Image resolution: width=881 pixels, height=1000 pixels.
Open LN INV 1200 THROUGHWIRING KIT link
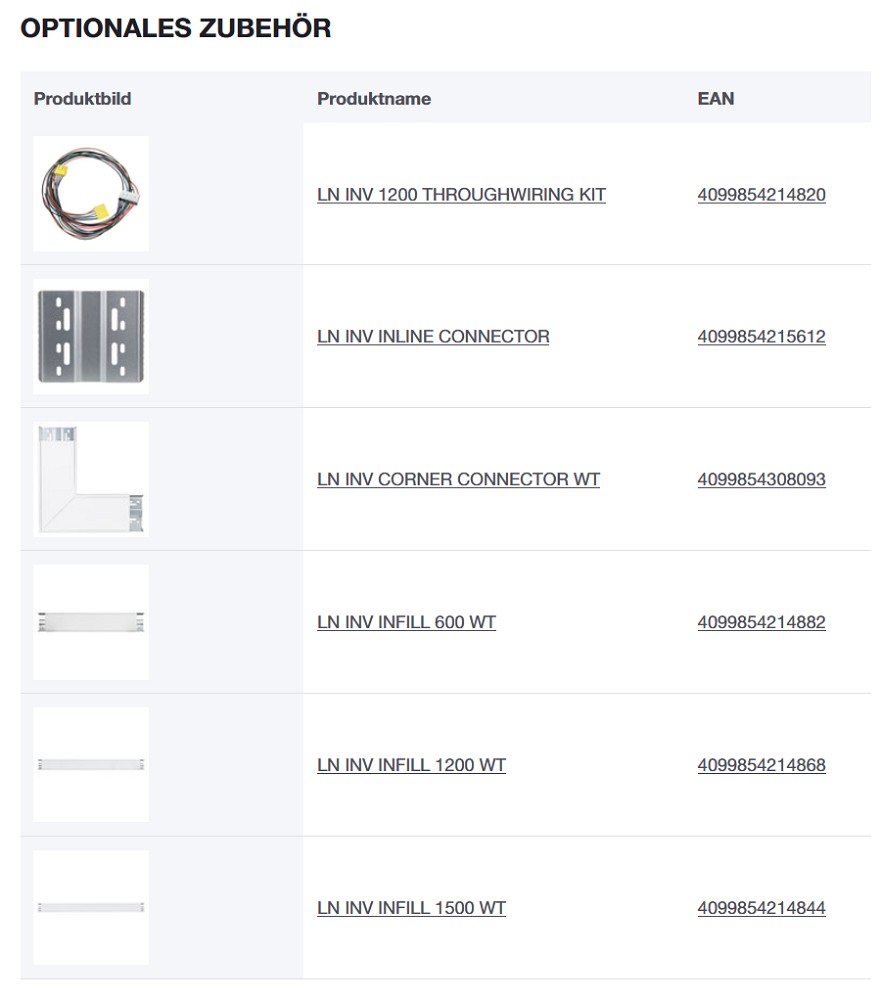461,195
